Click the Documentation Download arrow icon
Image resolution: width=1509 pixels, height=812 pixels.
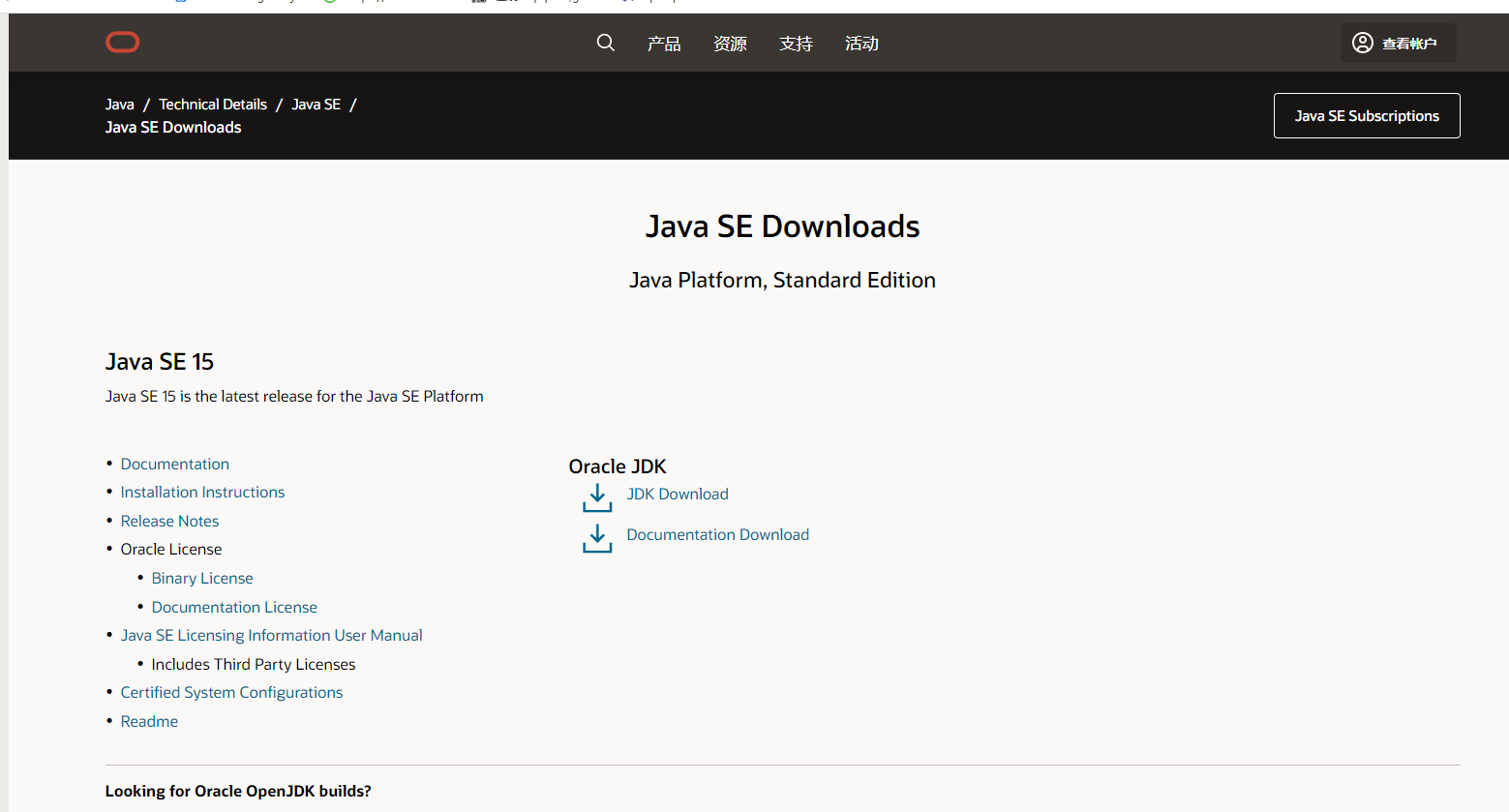pos(597,538)
